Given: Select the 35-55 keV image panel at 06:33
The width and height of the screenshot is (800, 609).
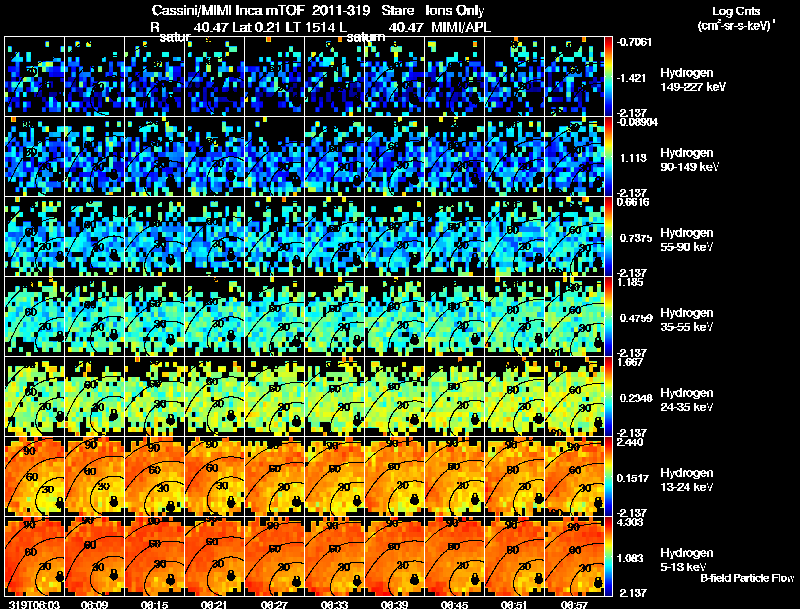Looking at the screenshot, I should (335, 316).
